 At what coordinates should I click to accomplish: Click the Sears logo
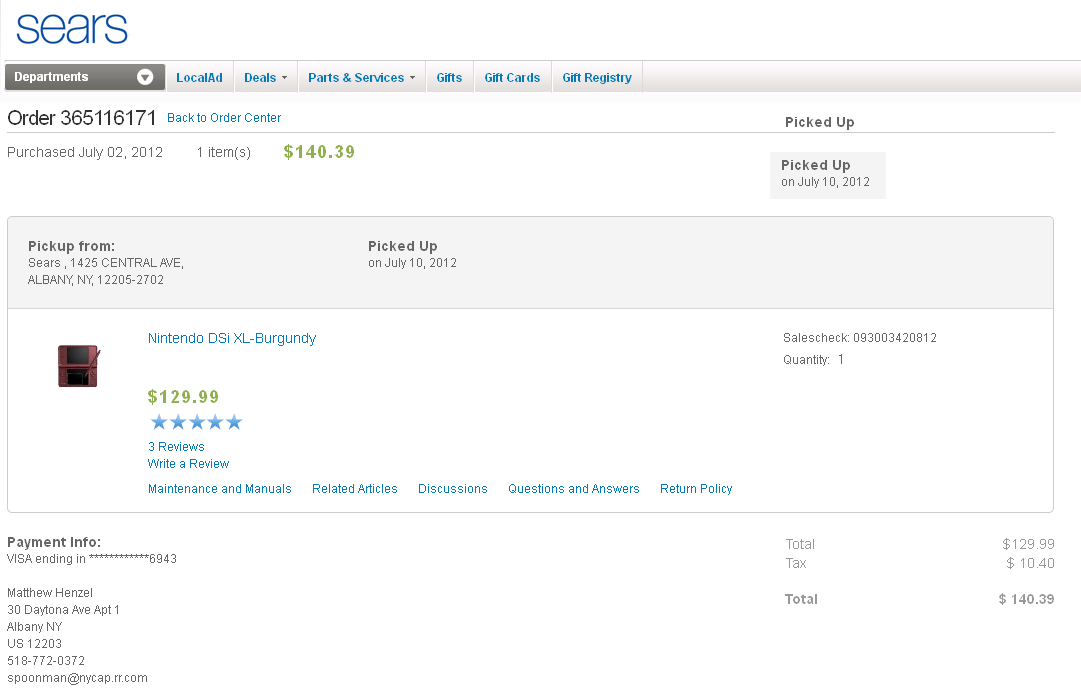(x=72, y=30)
